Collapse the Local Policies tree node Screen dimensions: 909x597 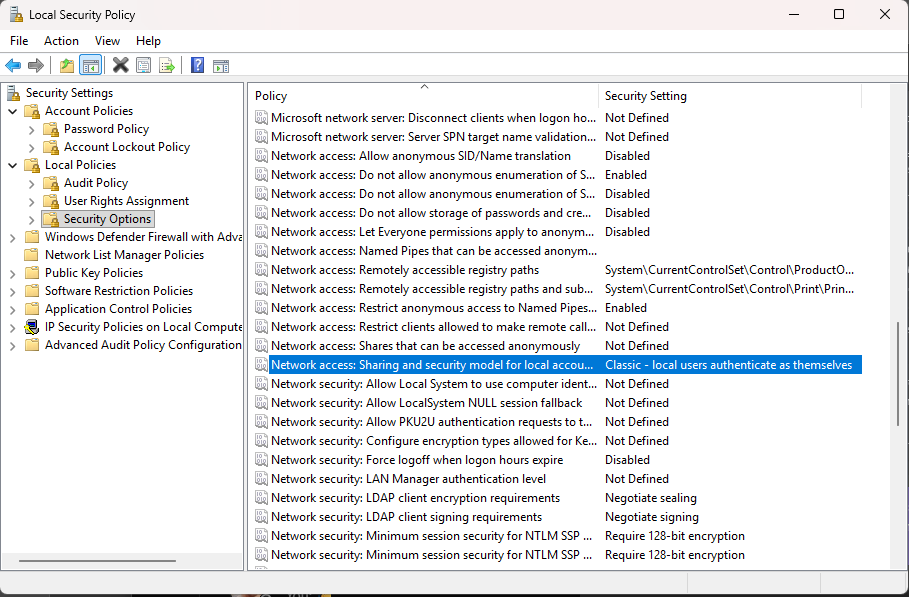[13, 165]
